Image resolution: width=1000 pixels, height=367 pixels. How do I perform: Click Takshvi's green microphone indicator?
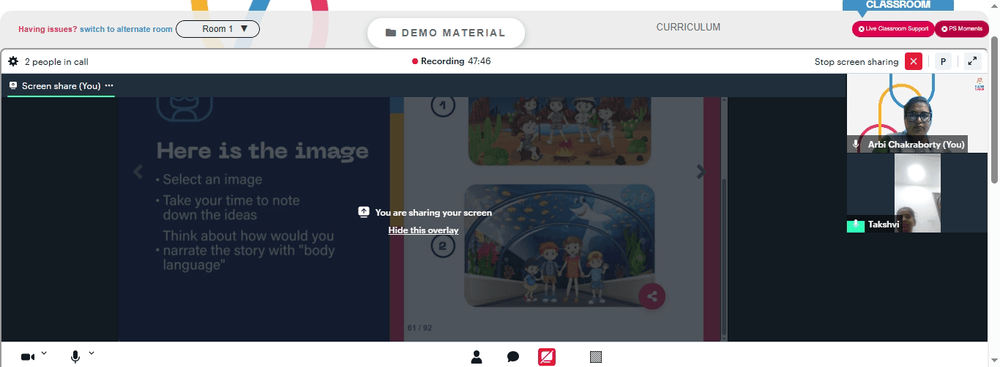pyautogui.click(x=855, y=225)
